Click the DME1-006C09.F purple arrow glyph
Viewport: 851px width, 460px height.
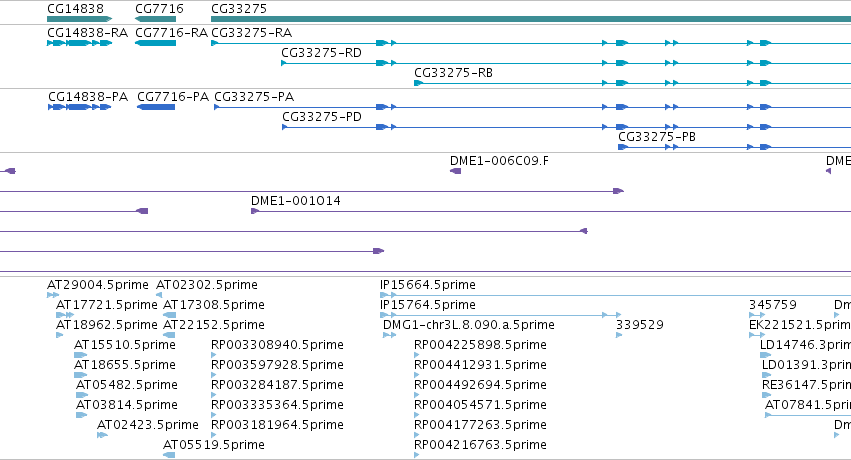[x=455, y=171]
